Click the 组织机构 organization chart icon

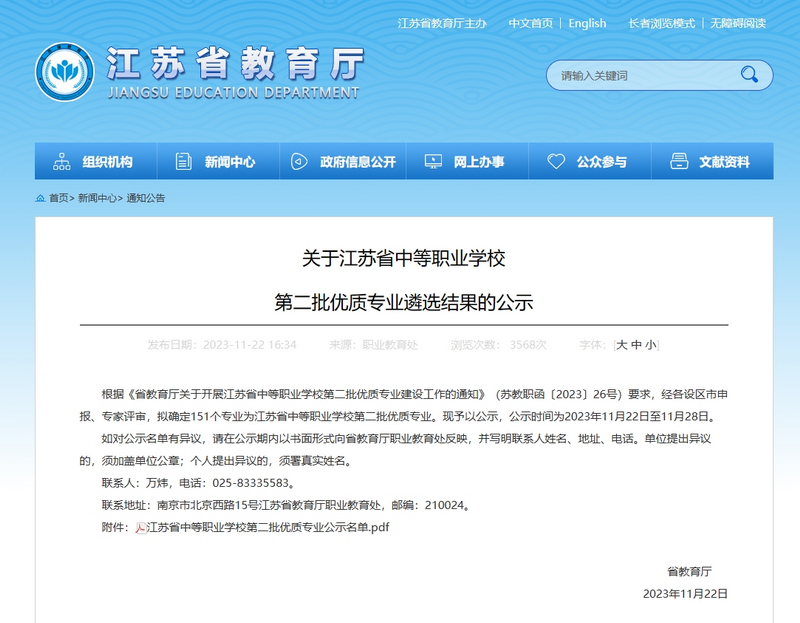[x=65, y=159]
